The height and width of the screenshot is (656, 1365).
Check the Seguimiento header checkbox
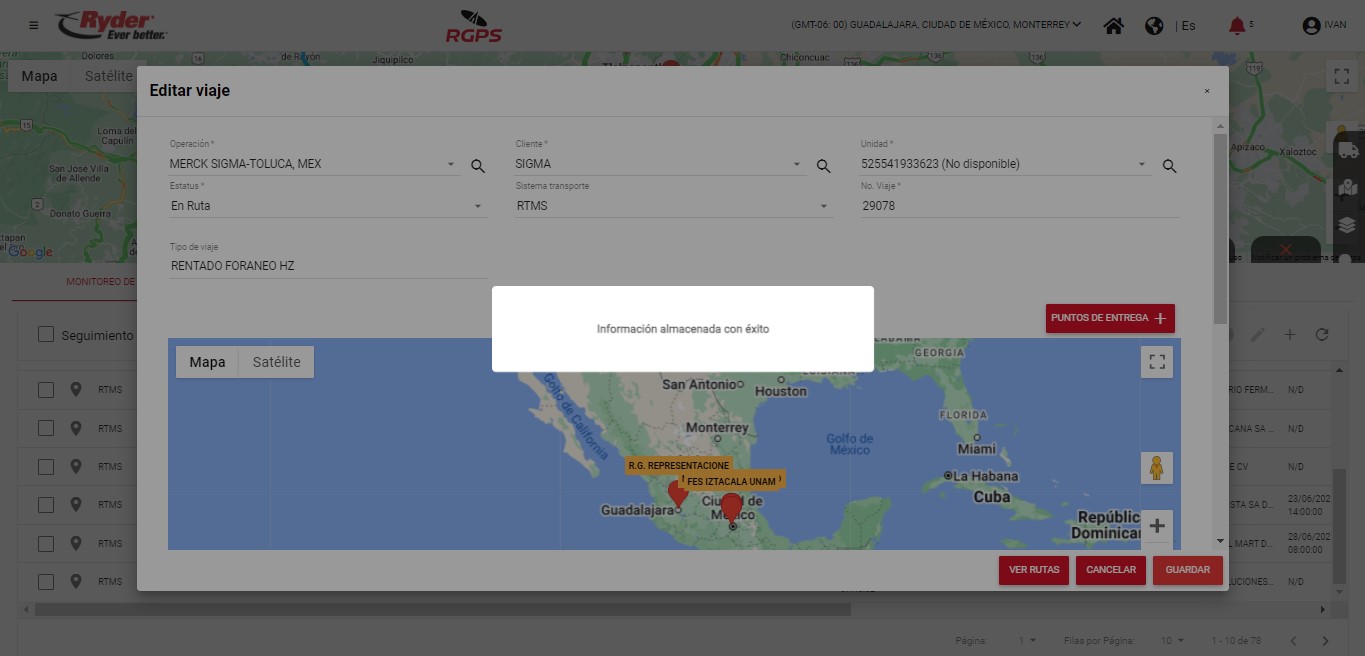(x=46, y=335)
